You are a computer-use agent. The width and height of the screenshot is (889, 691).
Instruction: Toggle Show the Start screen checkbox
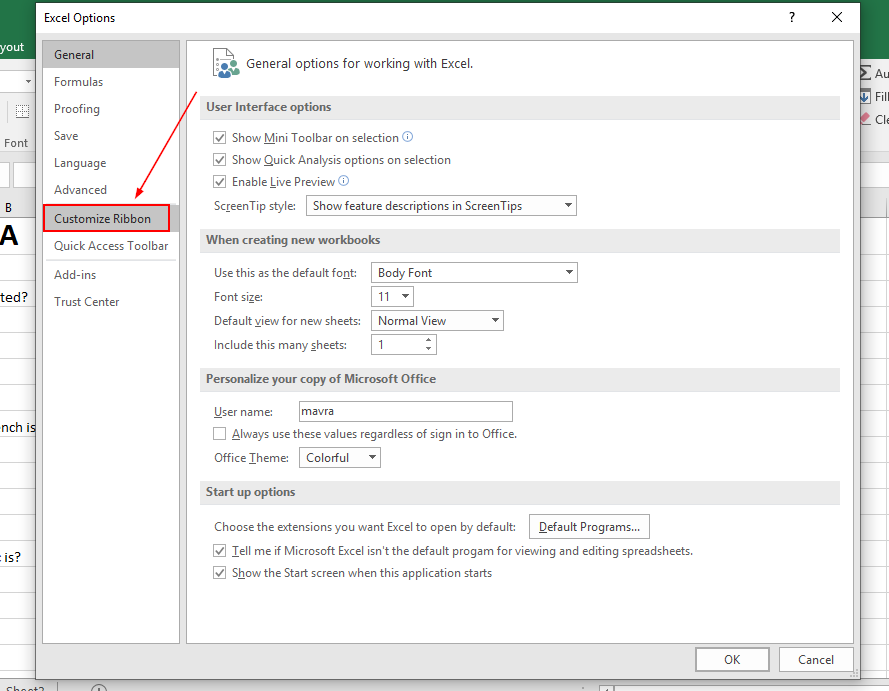click(x=219, y=573)
